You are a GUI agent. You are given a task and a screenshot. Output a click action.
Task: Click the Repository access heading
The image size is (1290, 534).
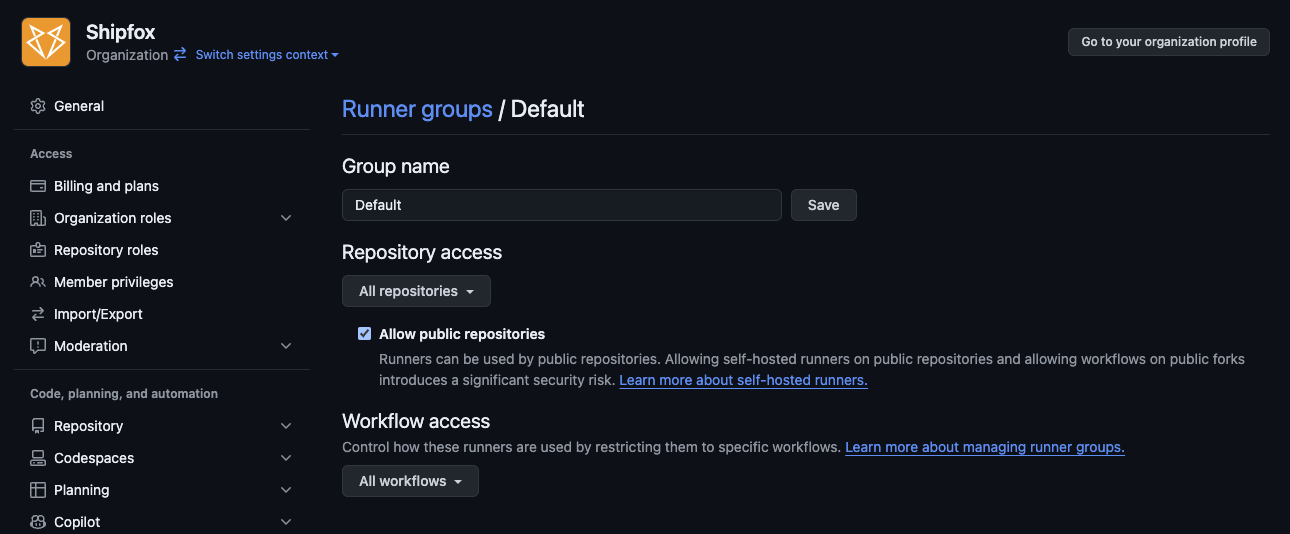point(422,252)
